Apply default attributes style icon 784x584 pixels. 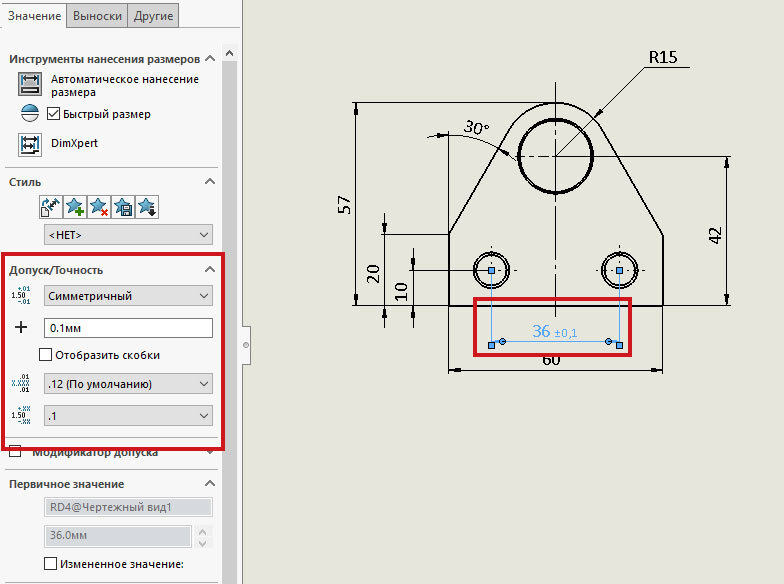tap(50, 206)
